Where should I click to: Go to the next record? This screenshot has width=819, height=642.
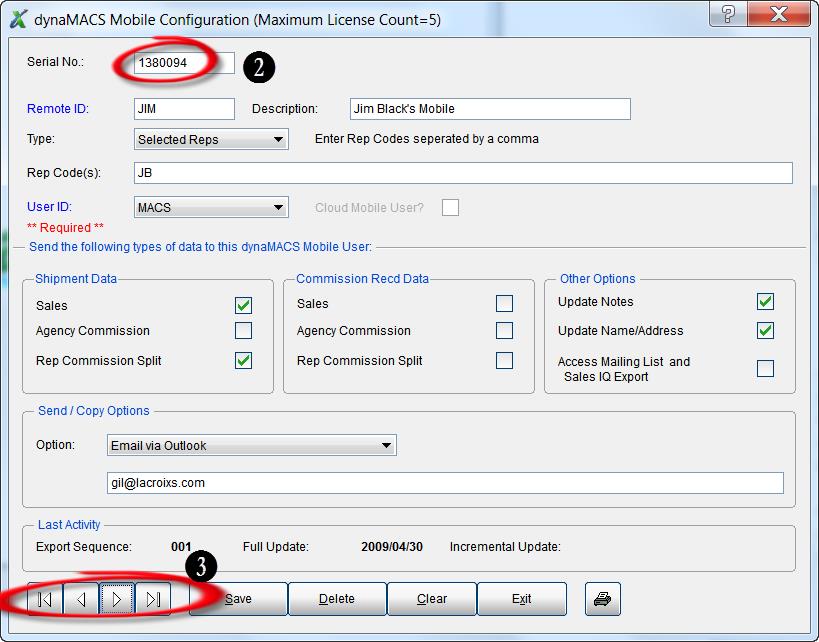pos(117,599)
